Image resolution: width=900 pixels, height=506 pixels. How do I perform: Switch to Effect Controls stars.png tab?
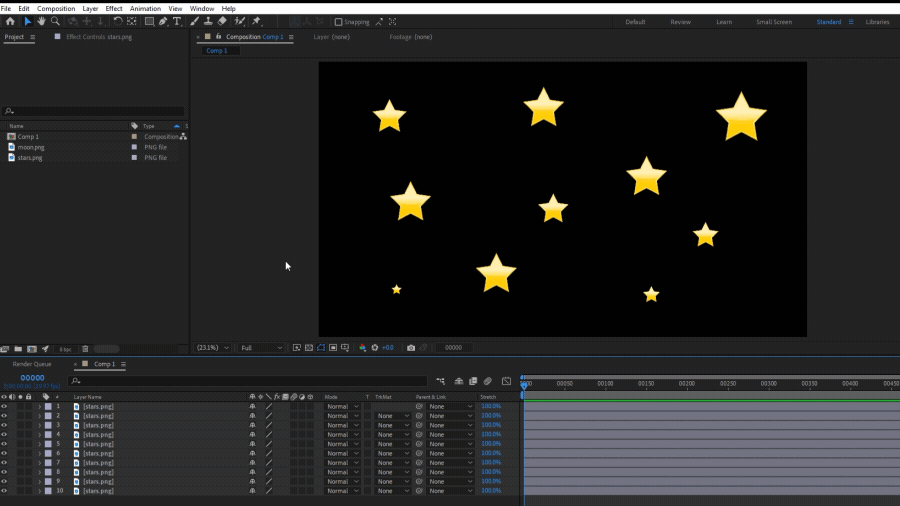(x=99, y=37)
